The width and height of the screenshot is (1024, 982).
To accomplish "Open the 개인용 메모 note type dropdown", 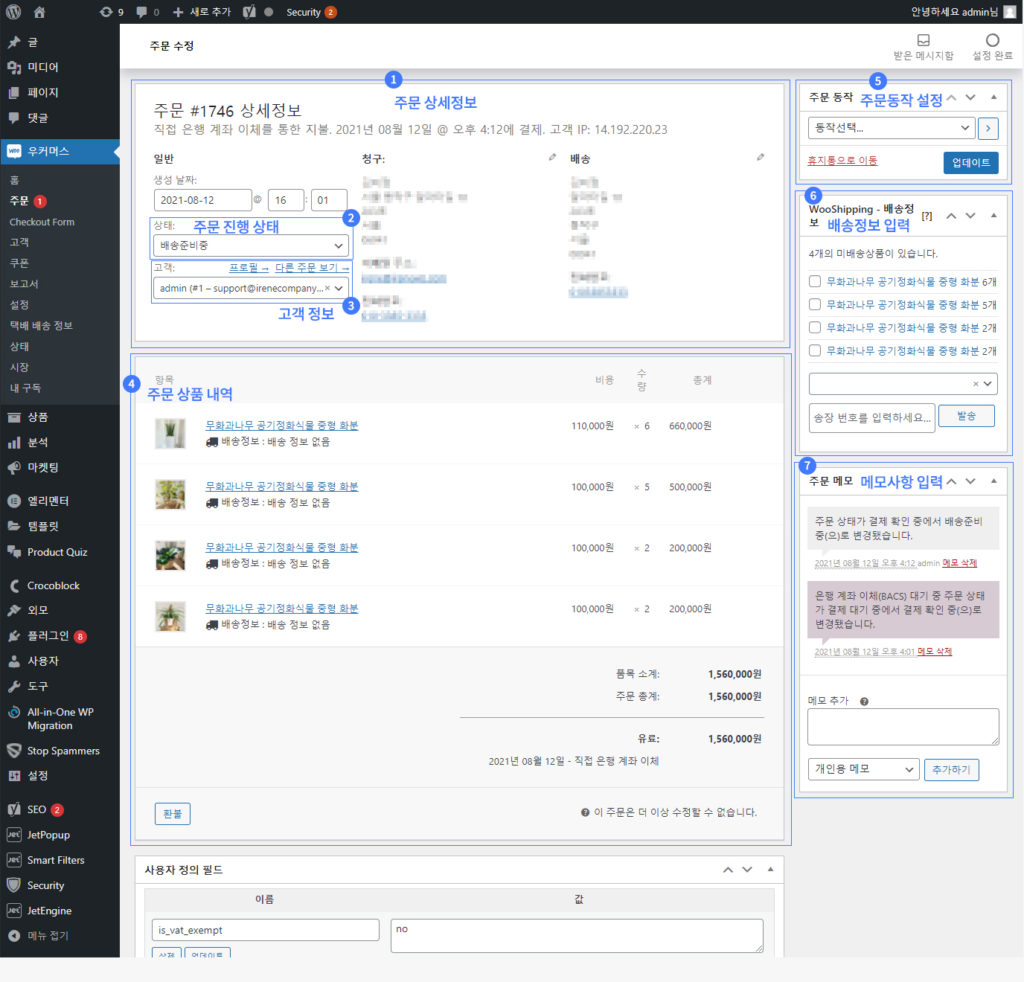I will tap(863, 769).
